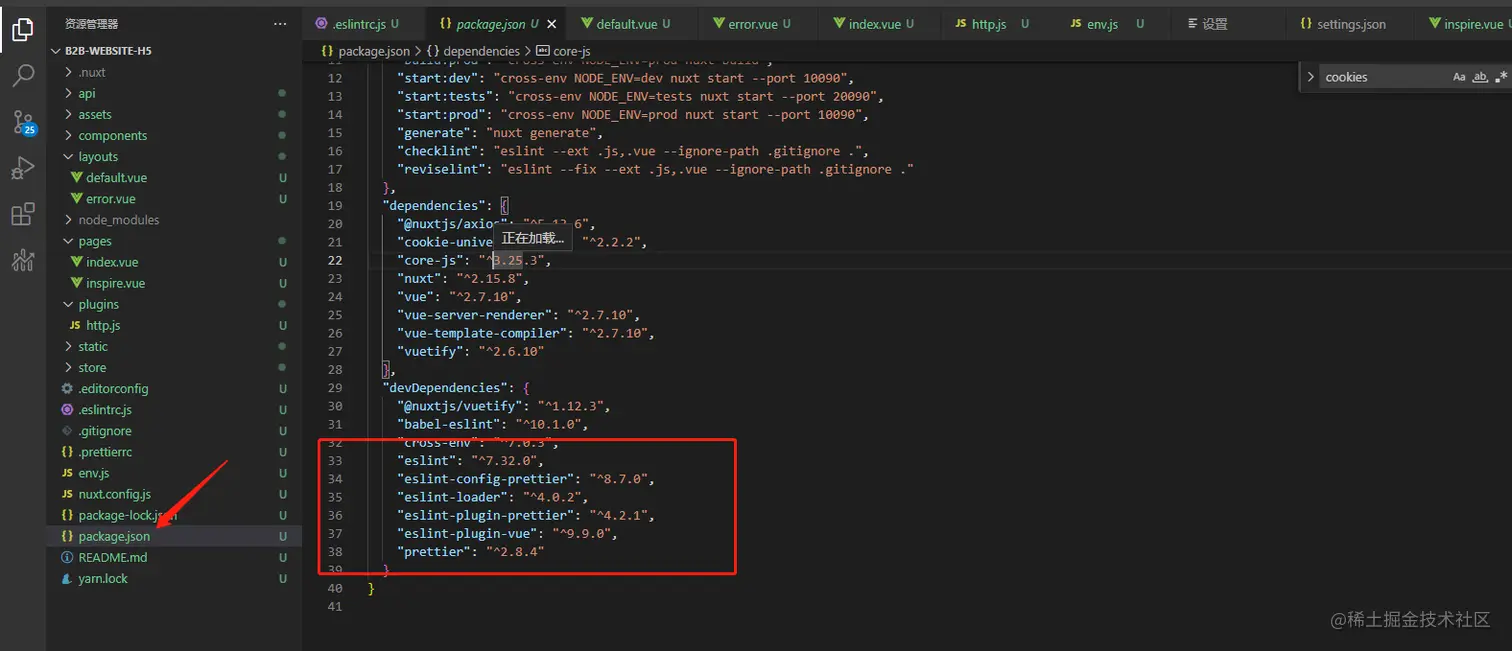Open default.vue in the layouts folder
Screen dimensions: 1512x651
click(116, 177)
